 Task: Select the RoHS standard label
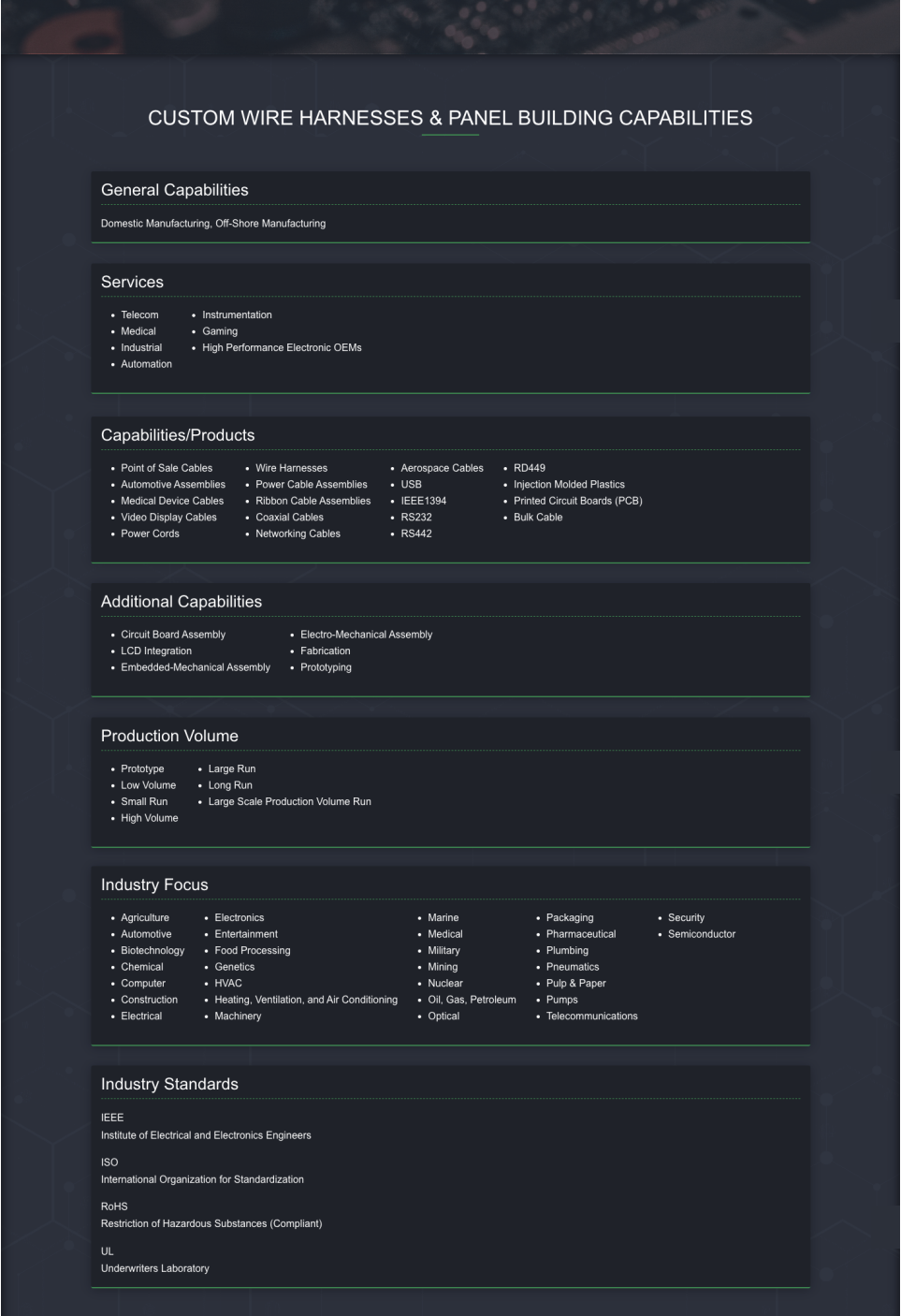click(x=114, y=1206)
